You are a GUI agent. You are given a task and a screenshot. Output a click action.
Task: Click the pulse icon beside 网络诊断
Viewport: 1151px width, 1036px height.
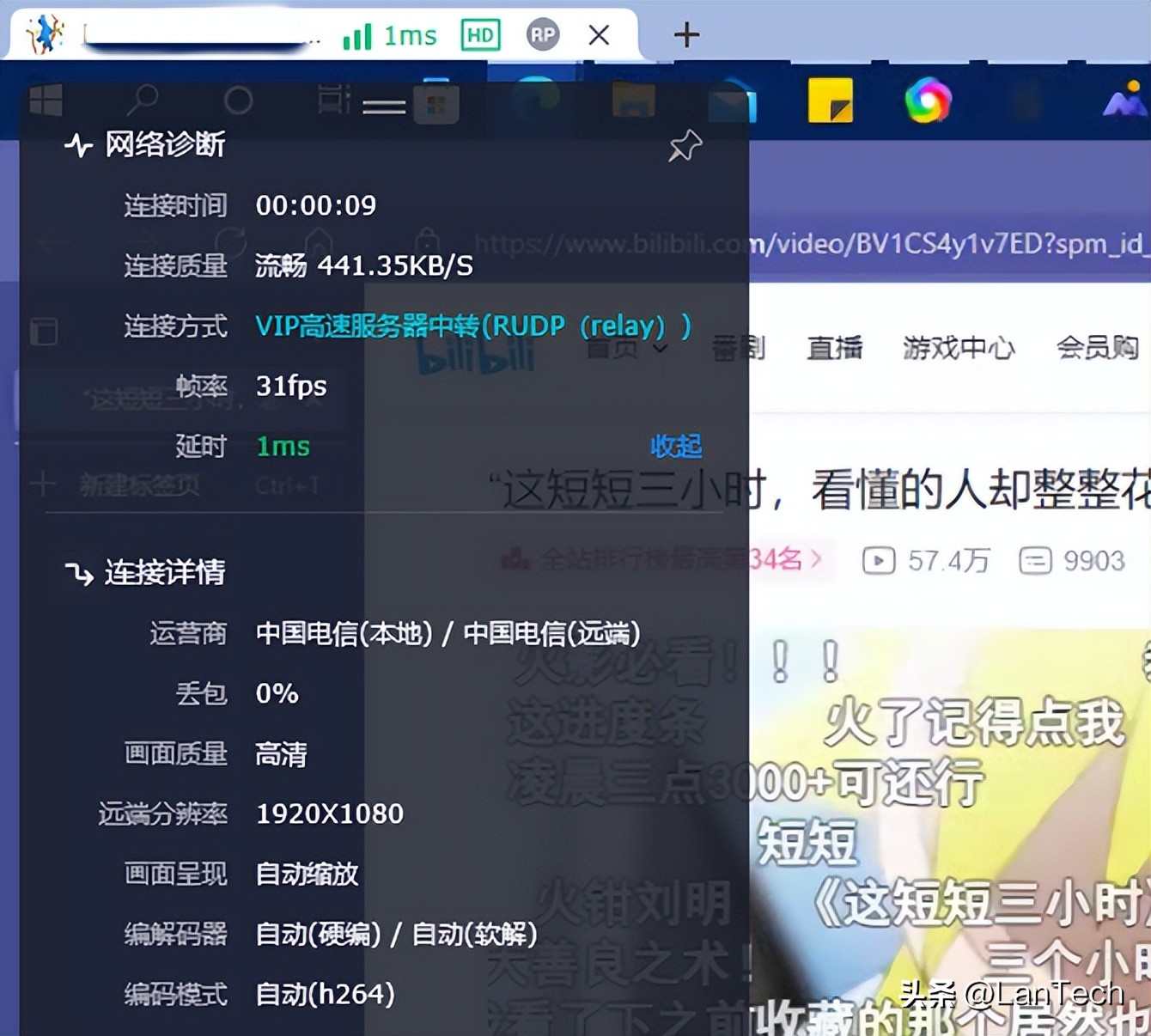coord(78,145)
